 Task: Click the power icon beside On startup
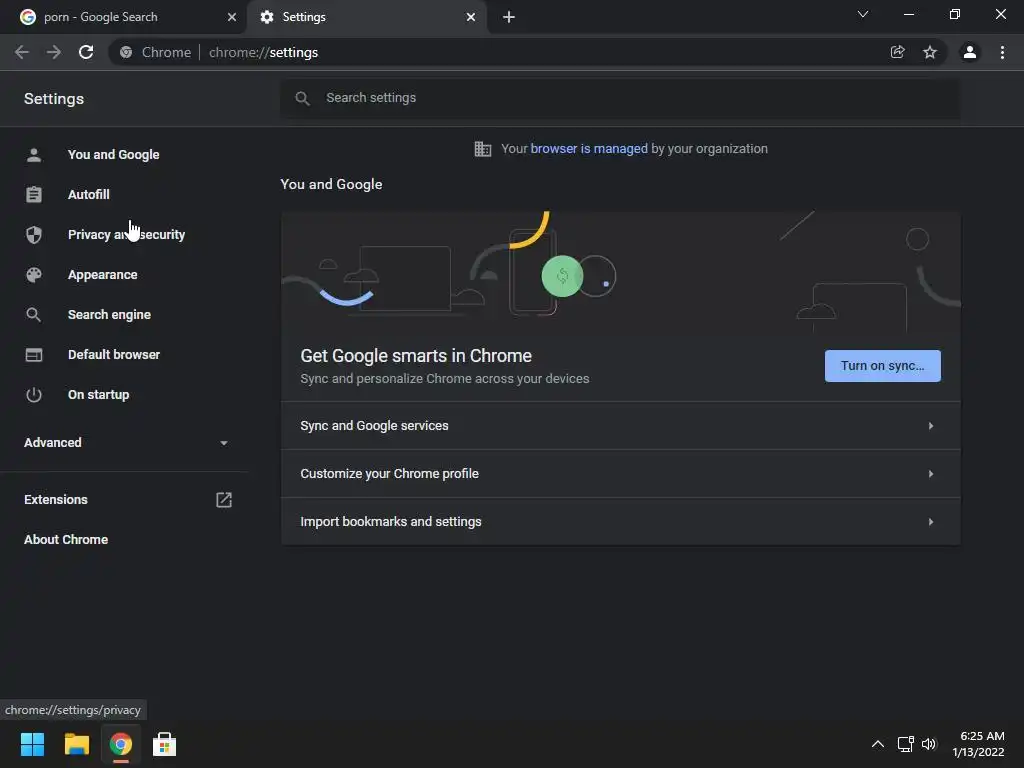tap(34, 394)
